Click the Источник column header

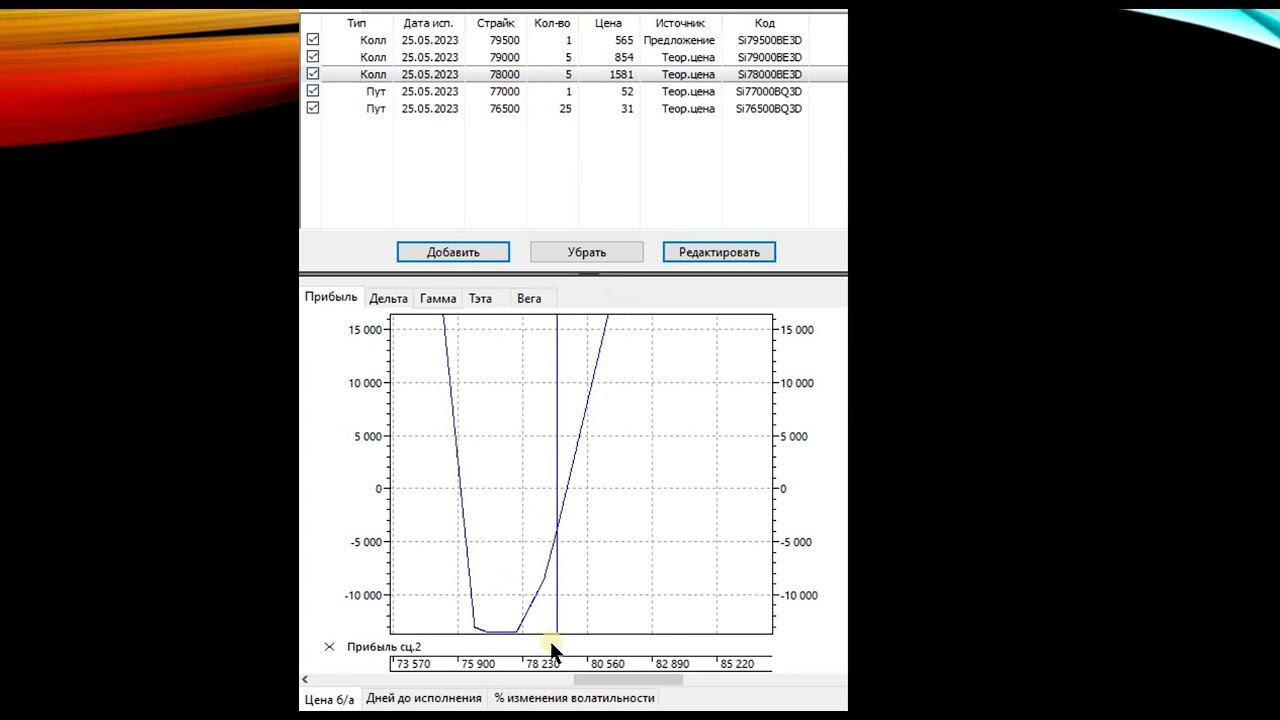680,23
